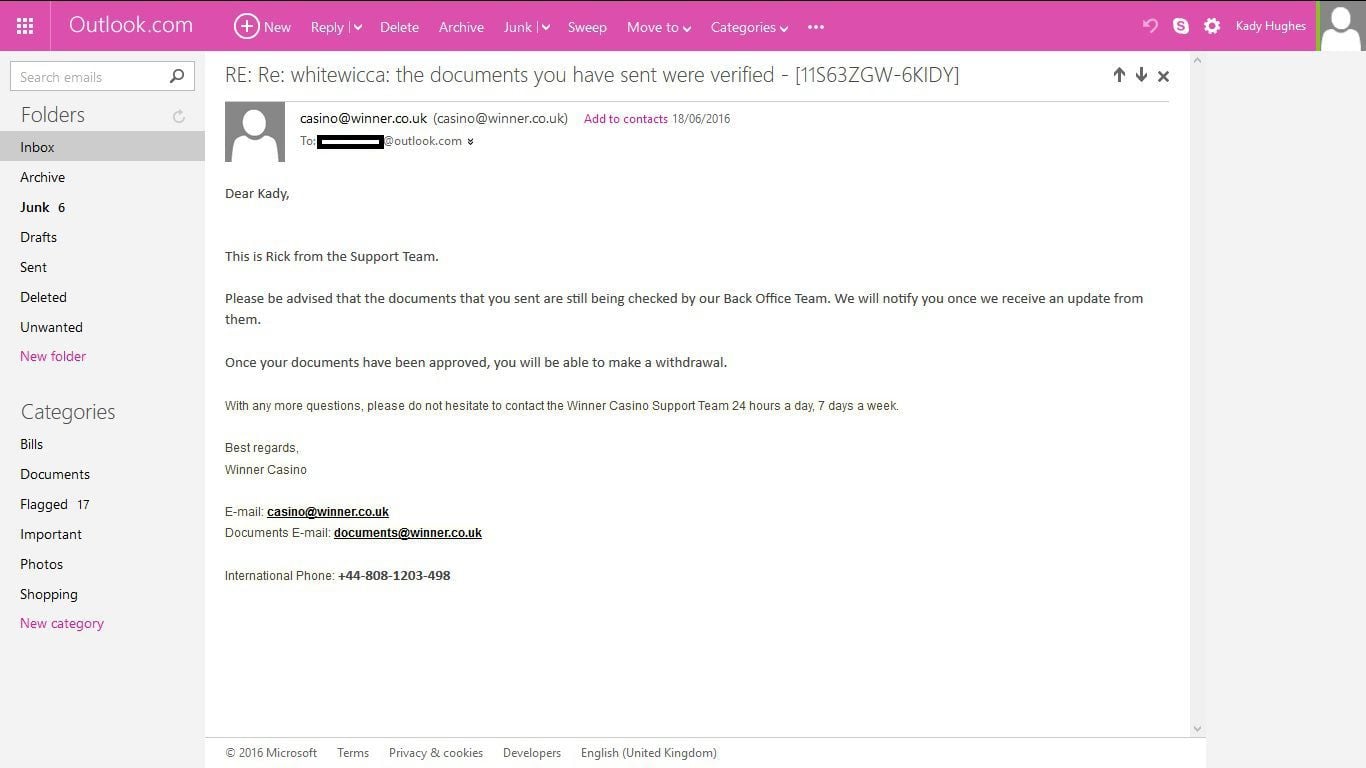
Task: Click the search magnifier icon
Action: (177, 76)
